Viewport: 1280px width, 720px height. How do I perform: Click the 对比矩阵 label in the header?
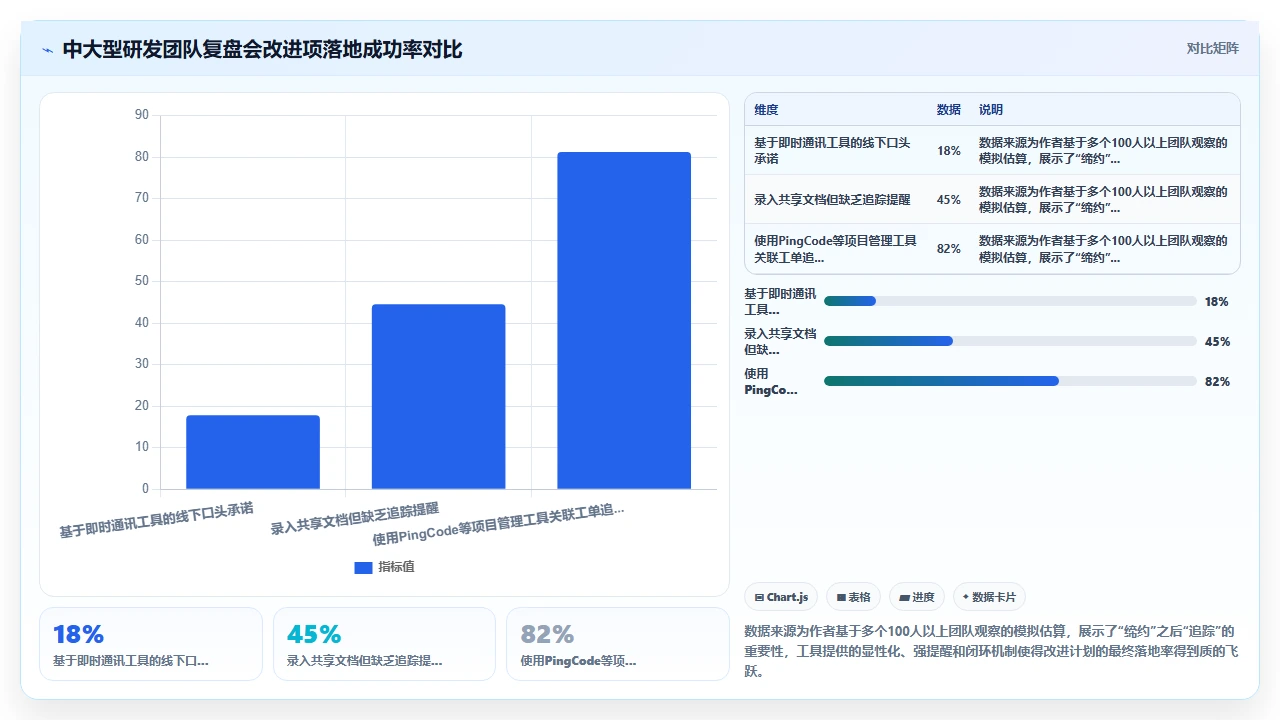click(x=1212, y=49)
